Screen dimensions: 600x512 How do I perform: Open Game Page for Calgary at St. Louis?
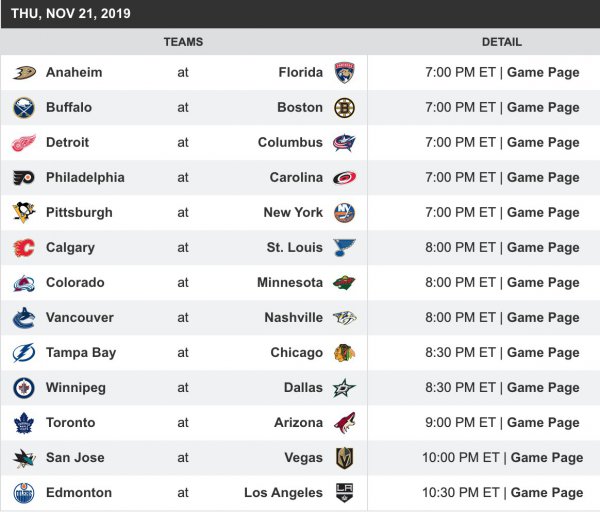tap(543, 247)
